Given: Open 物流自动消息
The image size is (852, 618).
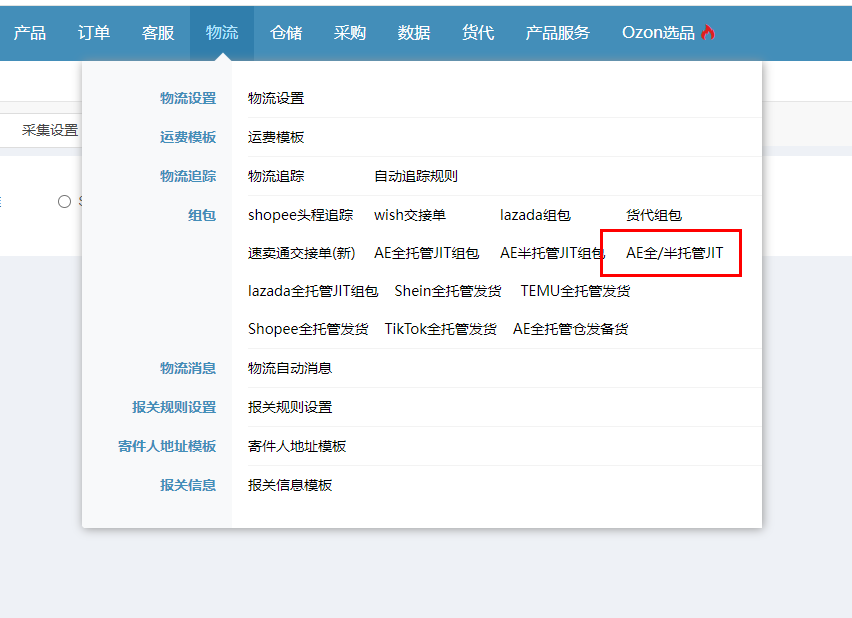Looking at the screenshot, I should click(290, 369).
